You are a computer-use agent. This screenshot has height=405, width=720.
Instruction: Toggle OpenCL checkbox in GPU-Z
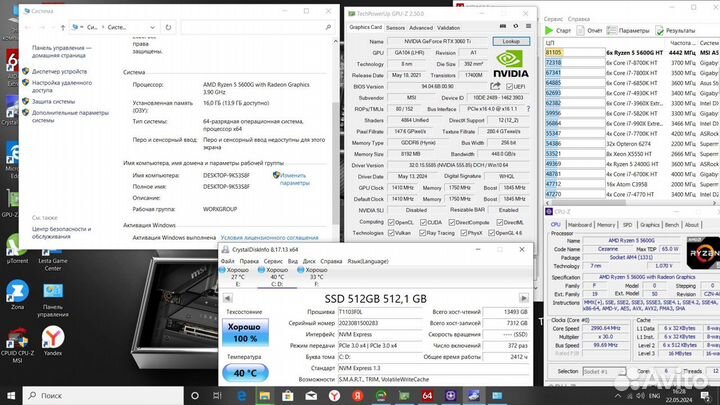coord(391,222)
